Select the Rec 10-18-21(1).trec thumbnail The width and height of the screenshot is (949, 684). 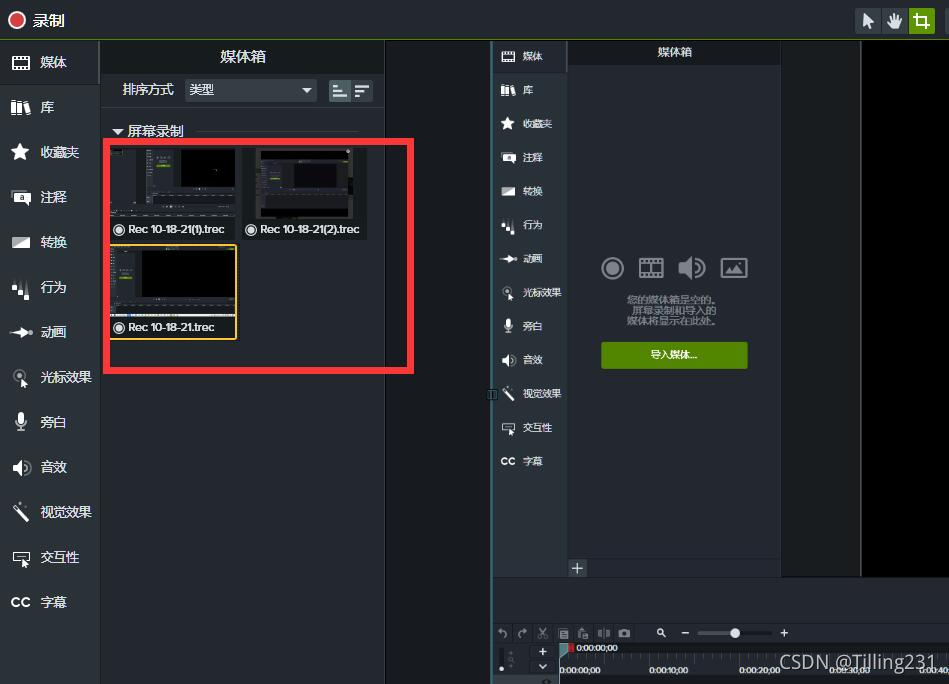coord(174,192)
